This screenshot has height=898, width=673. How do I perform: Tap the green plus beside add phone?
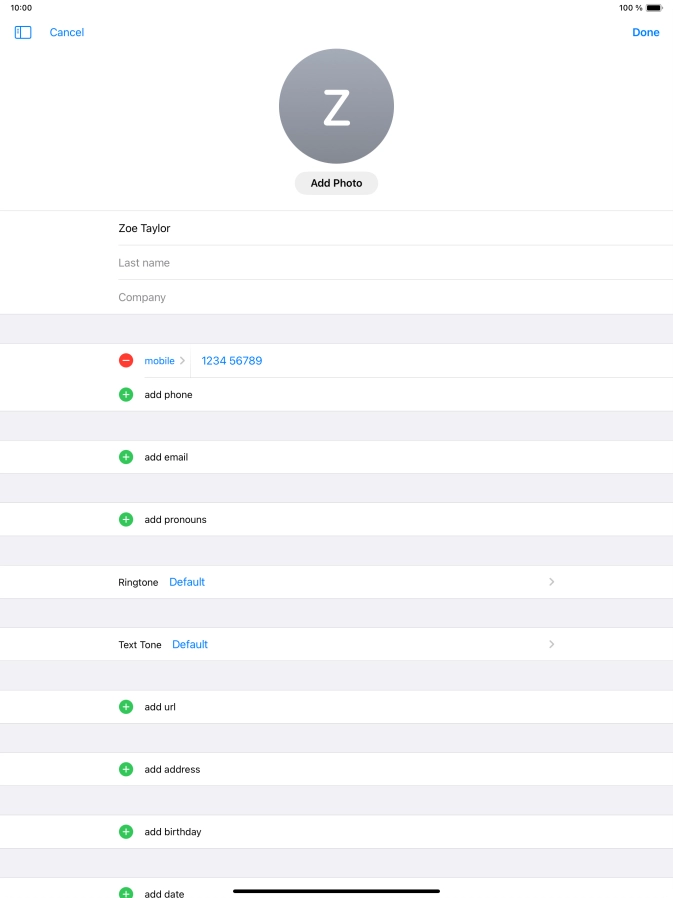pyautogui.click(x=126, y=395)
